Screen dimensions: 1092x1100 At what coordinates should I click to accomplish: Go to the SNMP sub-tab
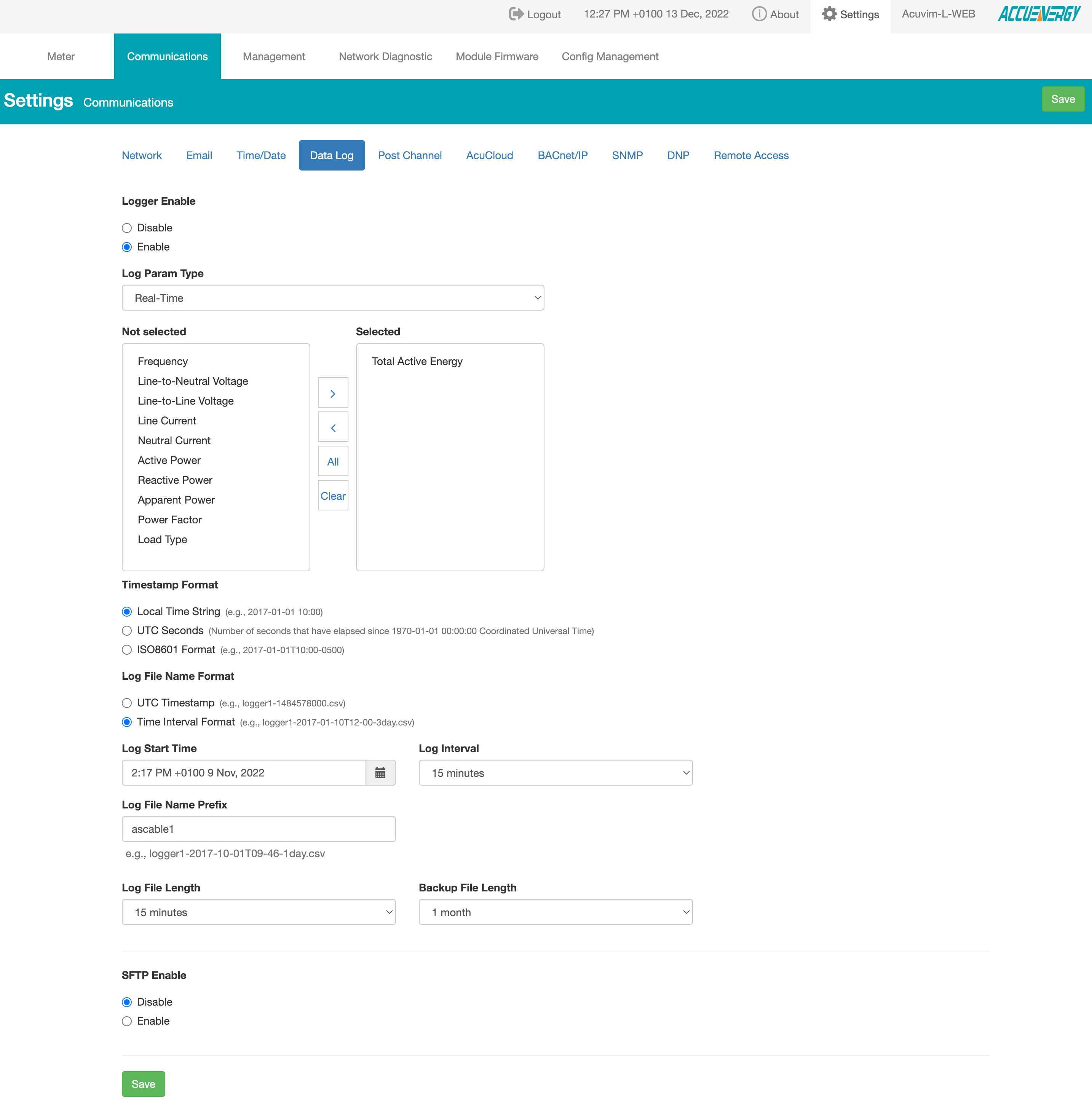point(627,155)
